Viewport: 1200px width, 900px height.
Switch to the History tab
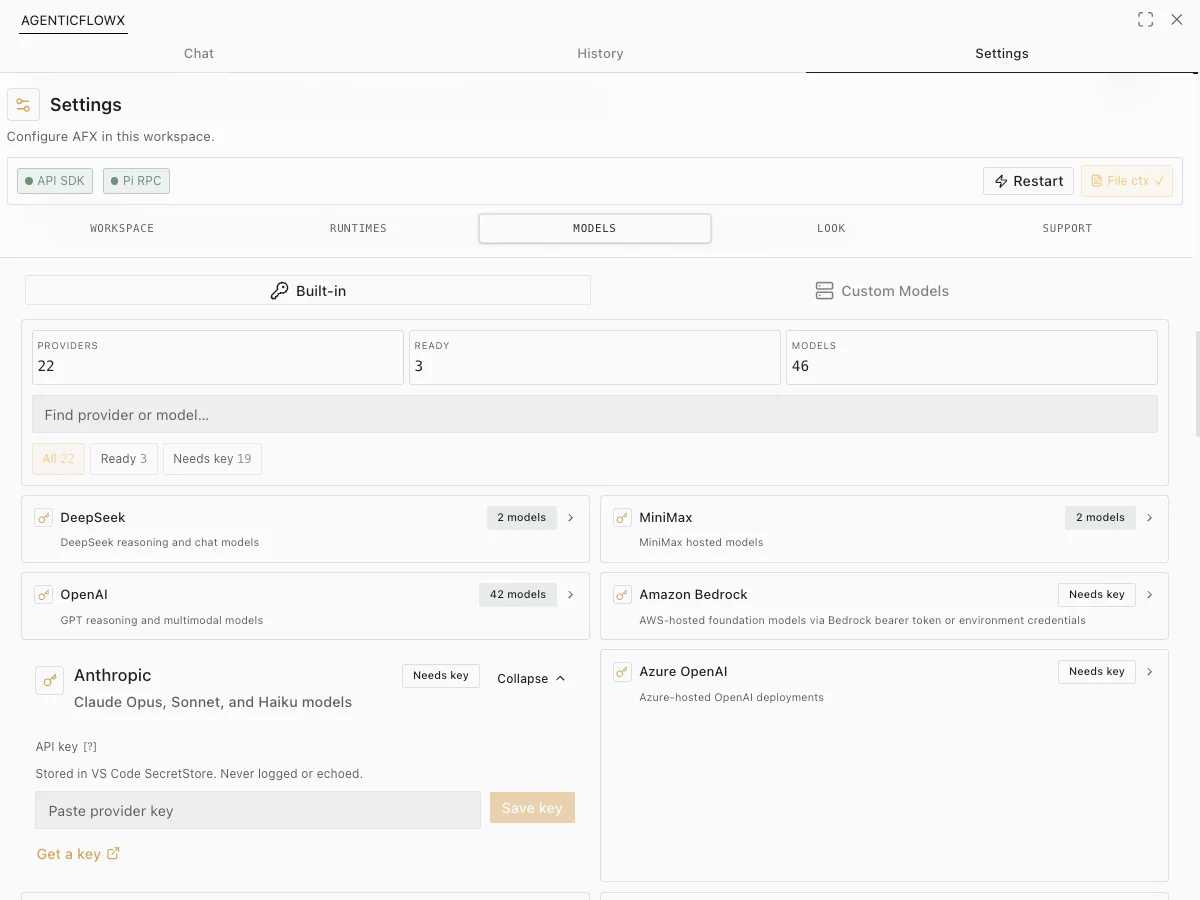pyautogui.click(x=600, y=54)
